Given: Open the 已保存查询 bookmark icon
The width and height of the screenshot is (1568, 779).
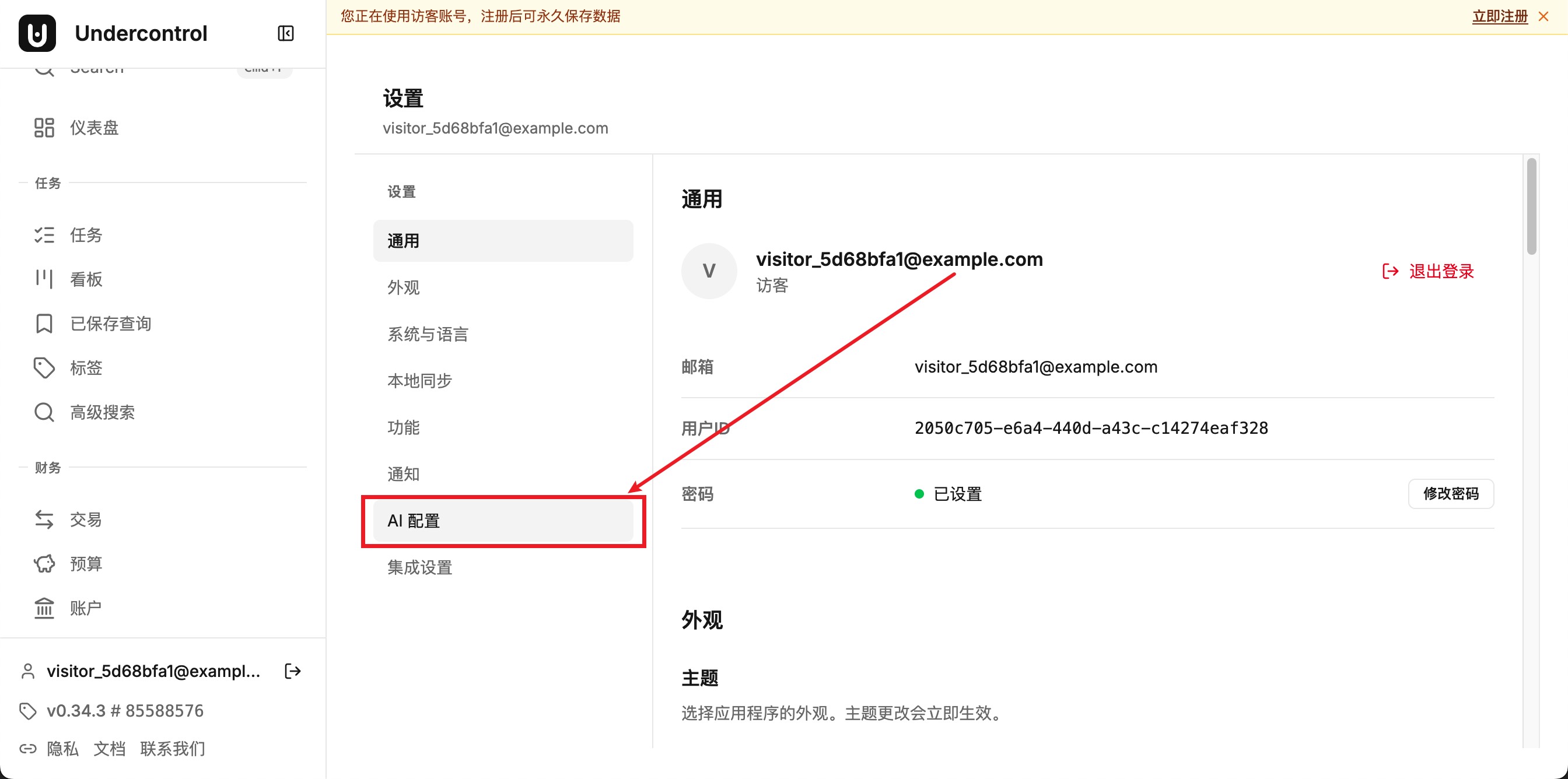Looking at the screenshot, I should (44, 324).
